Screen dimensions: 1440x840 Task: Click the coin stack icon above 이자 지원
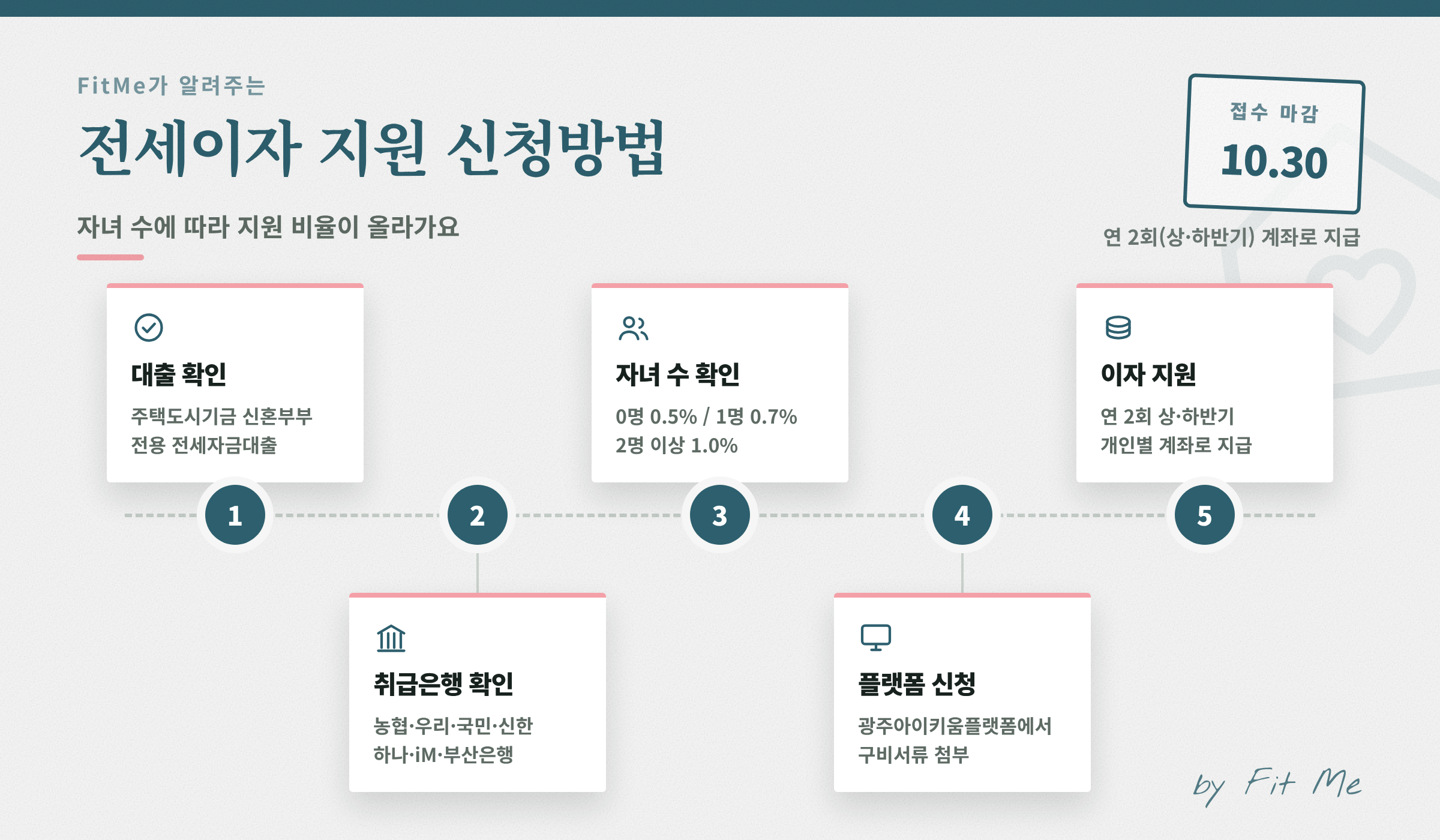pos(1118,328)
